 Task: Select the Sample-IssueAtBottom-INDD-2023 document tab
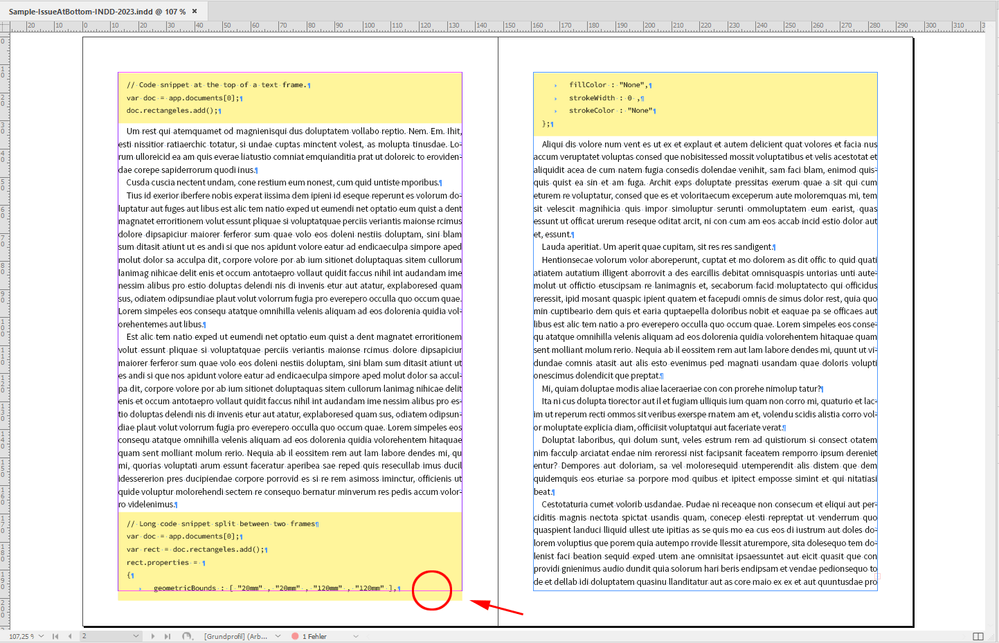click(x=97, y=11)
